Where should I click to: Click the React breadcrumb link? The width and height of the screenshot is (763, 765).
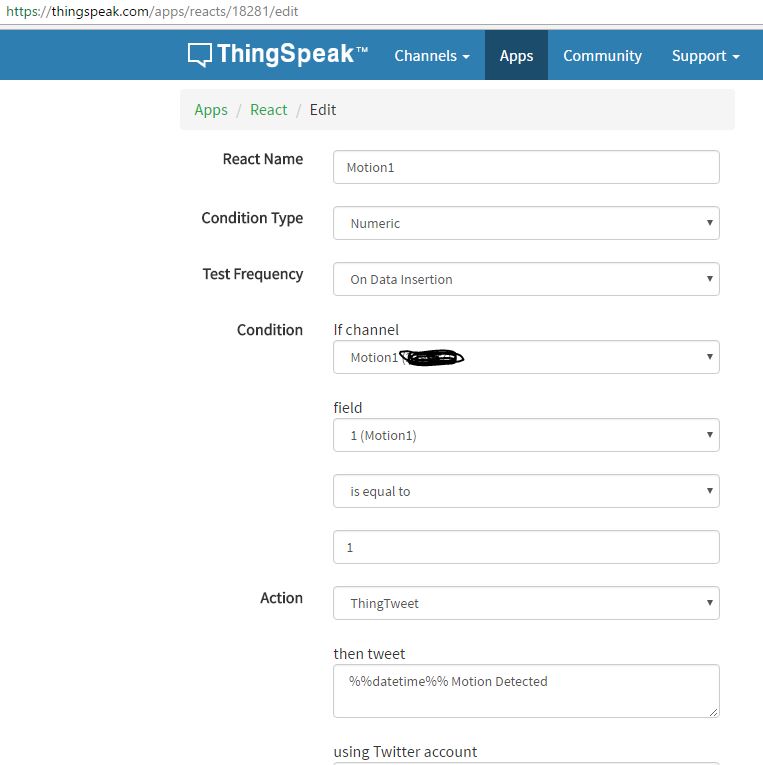[268, 110]
